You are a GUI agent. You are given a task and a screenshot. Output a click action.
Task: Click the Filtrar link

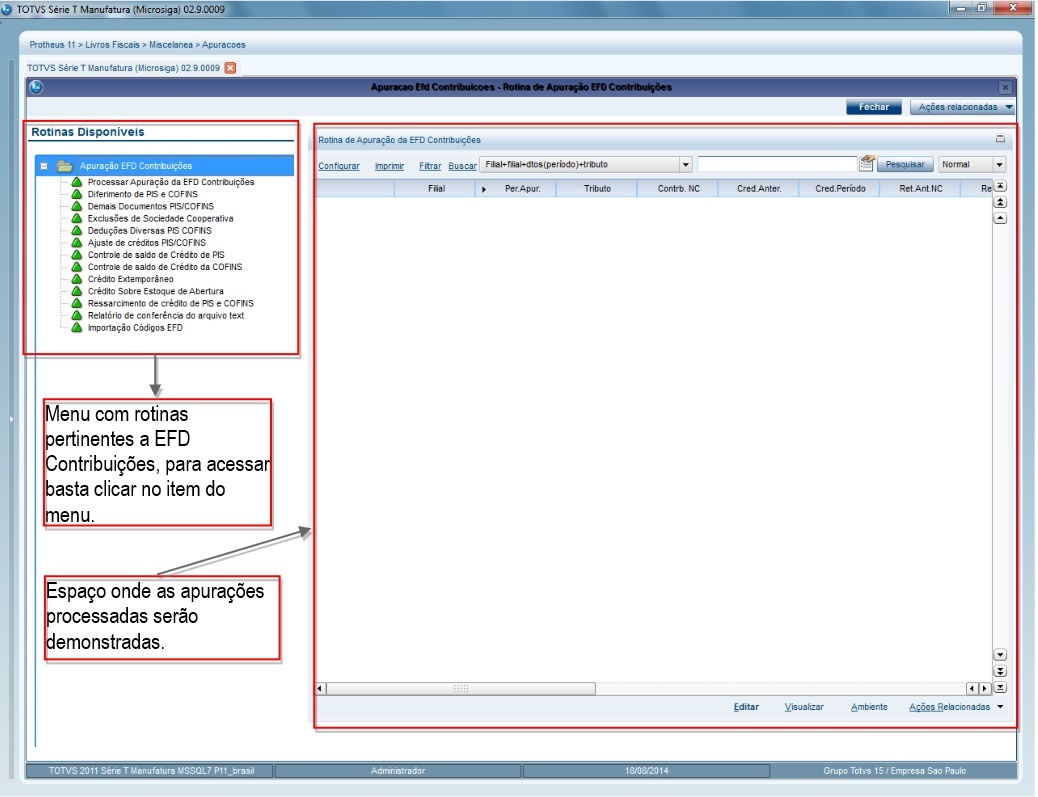pos(430,166)
